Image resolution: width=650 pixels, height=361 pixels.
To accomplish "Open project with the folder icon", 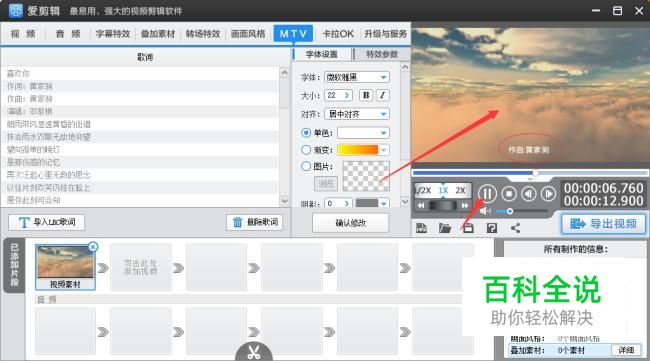I will tap(445, 228).
